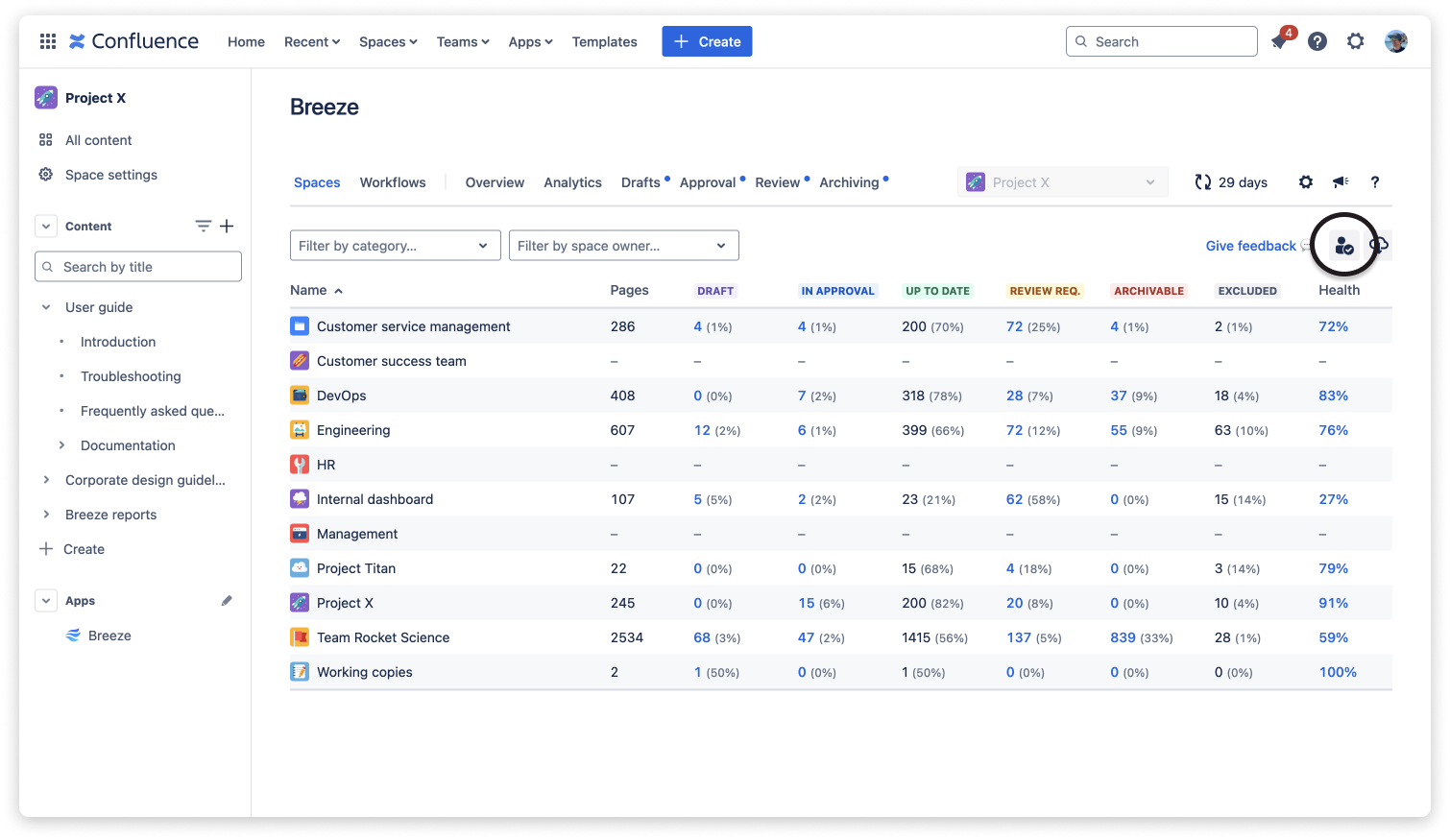The image size is (1450, 840).
Task: Click the Internal dashboard space icon
Action: [x=300, y=499]
